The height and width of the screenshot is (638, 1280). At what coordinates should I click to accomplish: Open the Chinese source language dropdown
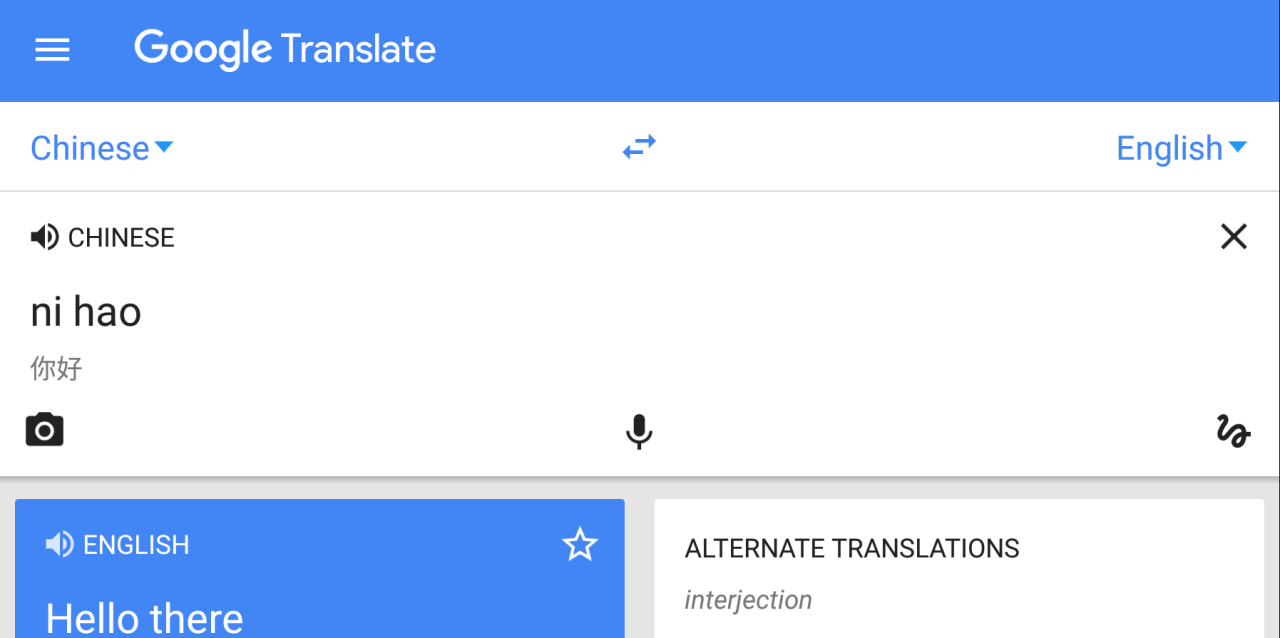tap(90, 148)
